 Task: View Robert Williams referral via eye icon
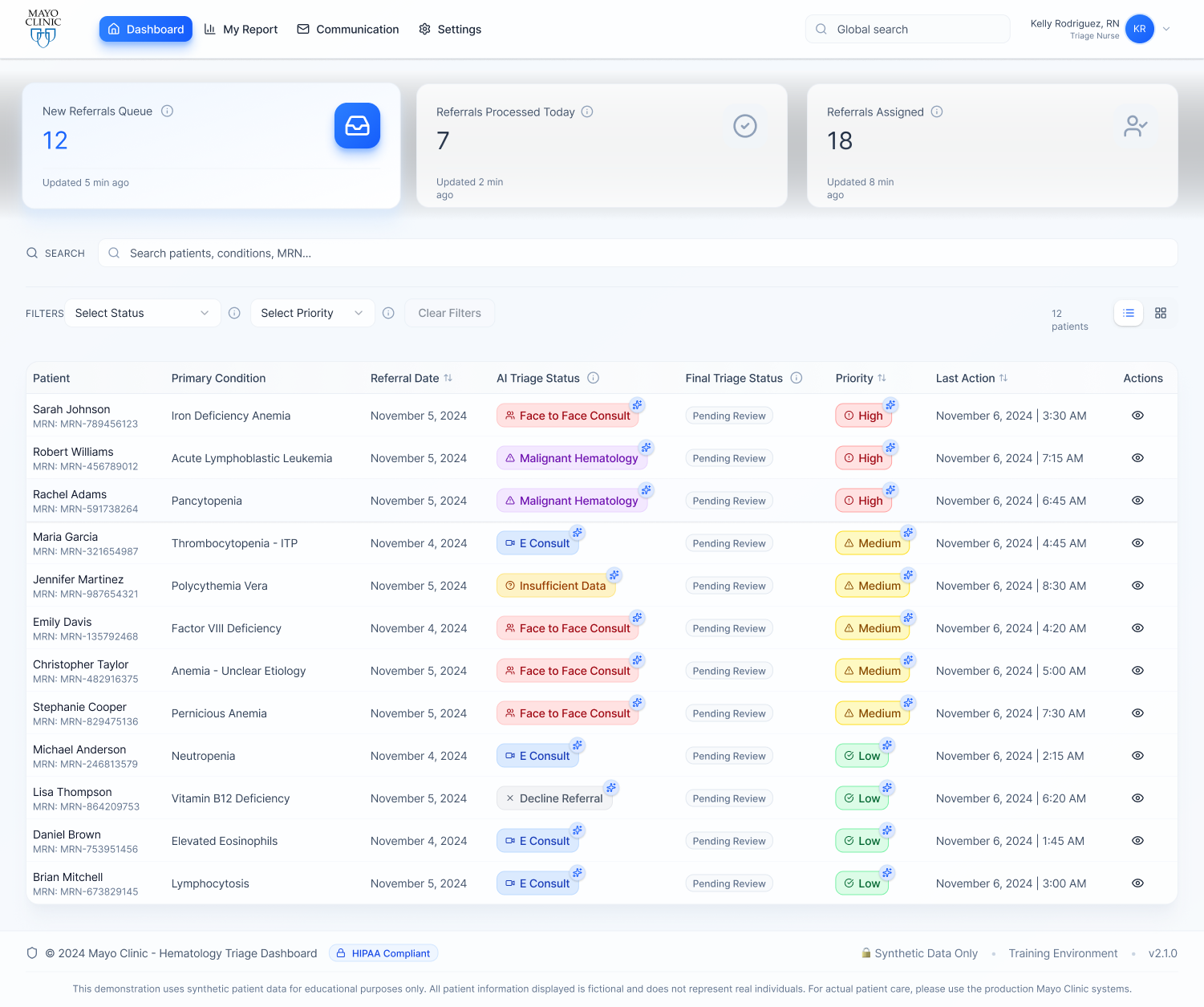(1137, 458)
